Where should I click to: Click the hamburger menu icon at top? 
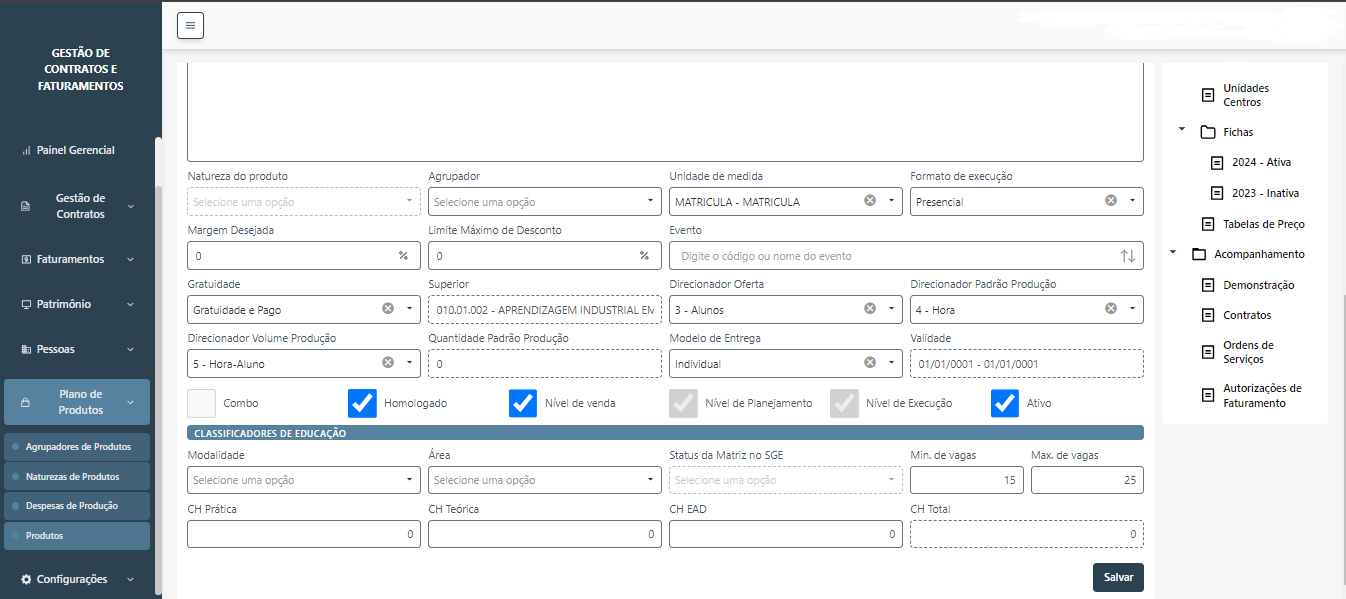(x=190, y=26)
